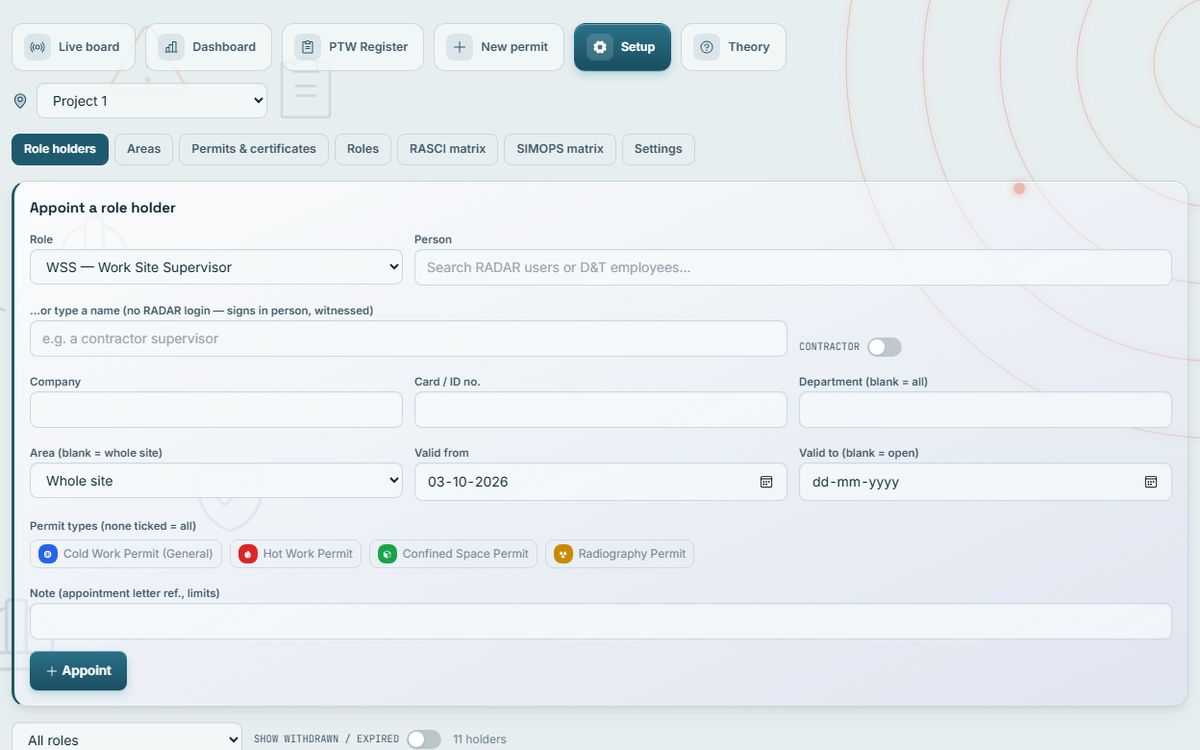Switch to the Permits & certificates tab
The width and height of the screenshot is (1200, 750).
(x=254, y=149)
